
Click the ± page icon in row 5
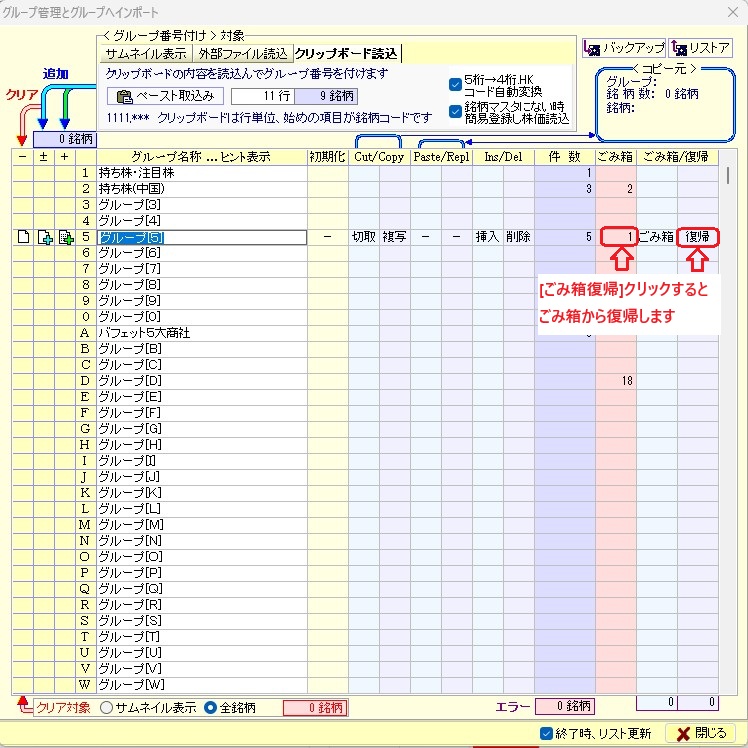click(44, 238)
